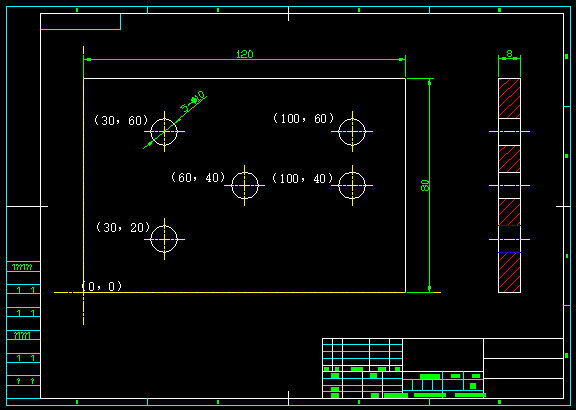The width and height of the screenshot is (576, 410).
Task: Click the 120 width dimension text
Action: pyautogui.click(x=245, y=54)
